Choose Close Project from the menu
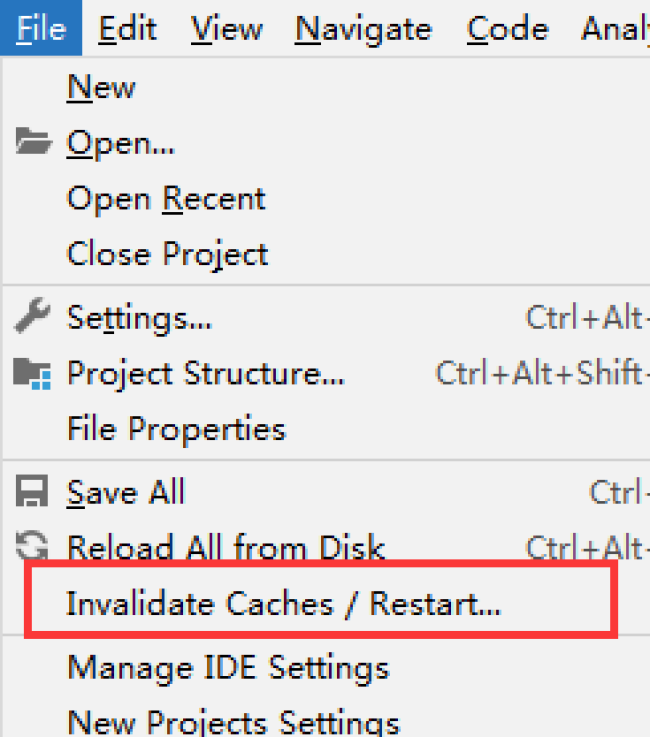Image resolution: width=650 pixels, height=737 pixels. click(327, 254)
